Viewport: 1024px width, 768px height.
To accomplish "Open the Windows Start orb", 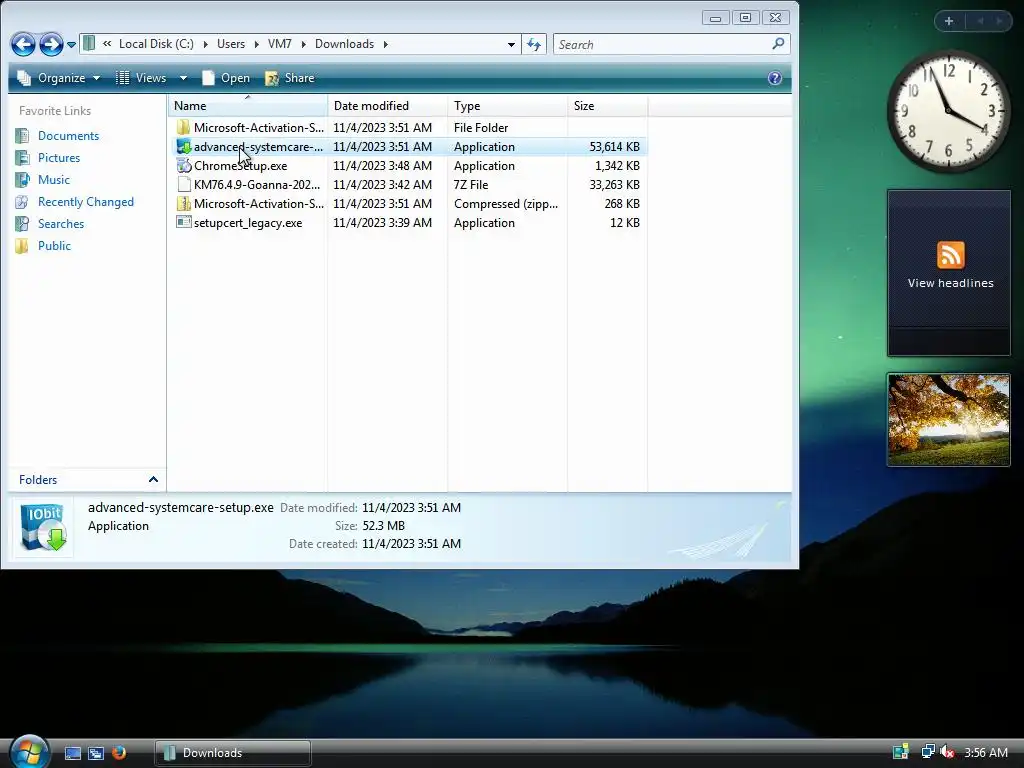I will [x=29, y=752].
